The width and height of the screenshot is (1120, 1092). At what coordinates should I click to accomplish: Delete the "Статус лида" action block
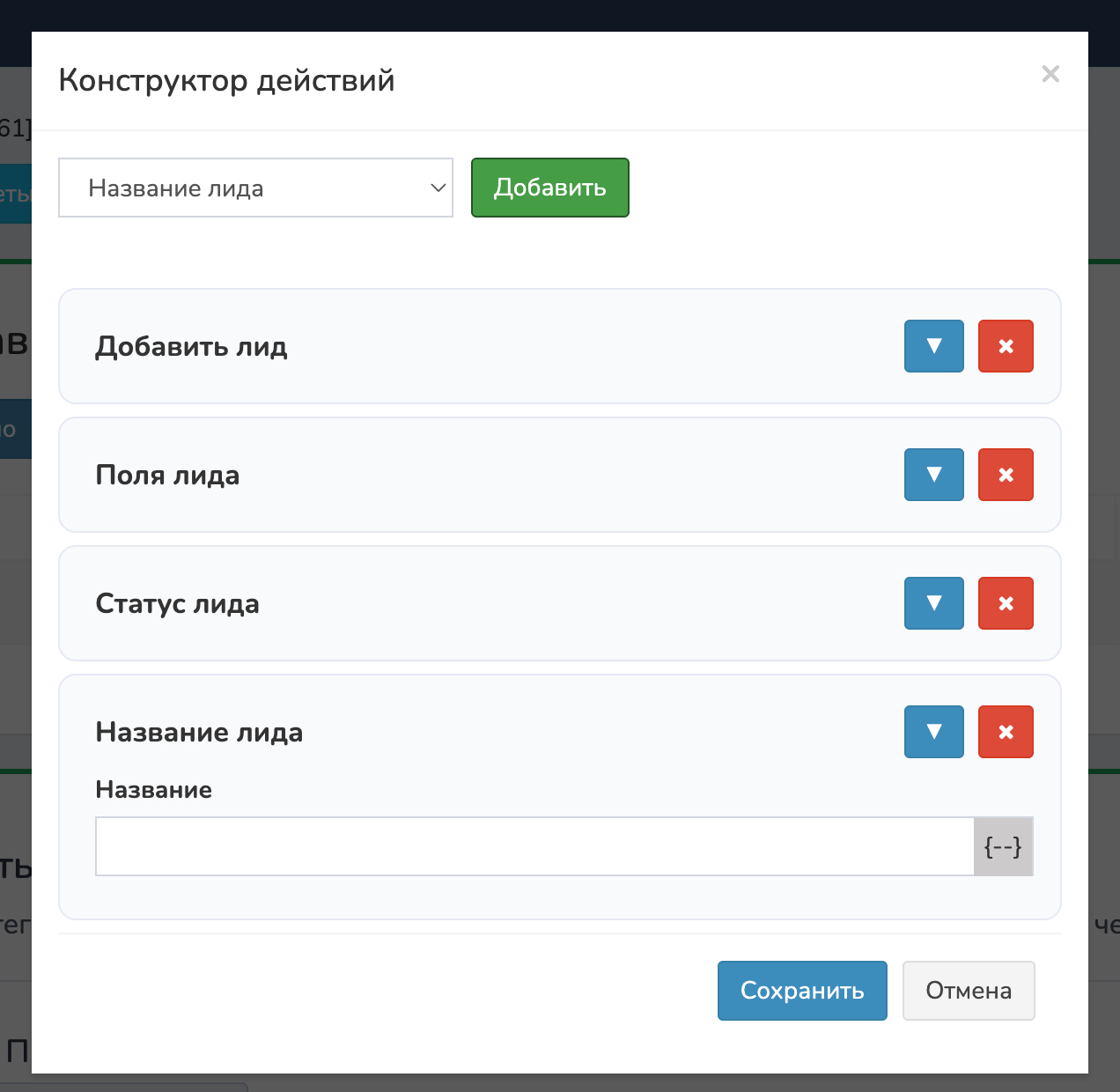(1006, 603)
